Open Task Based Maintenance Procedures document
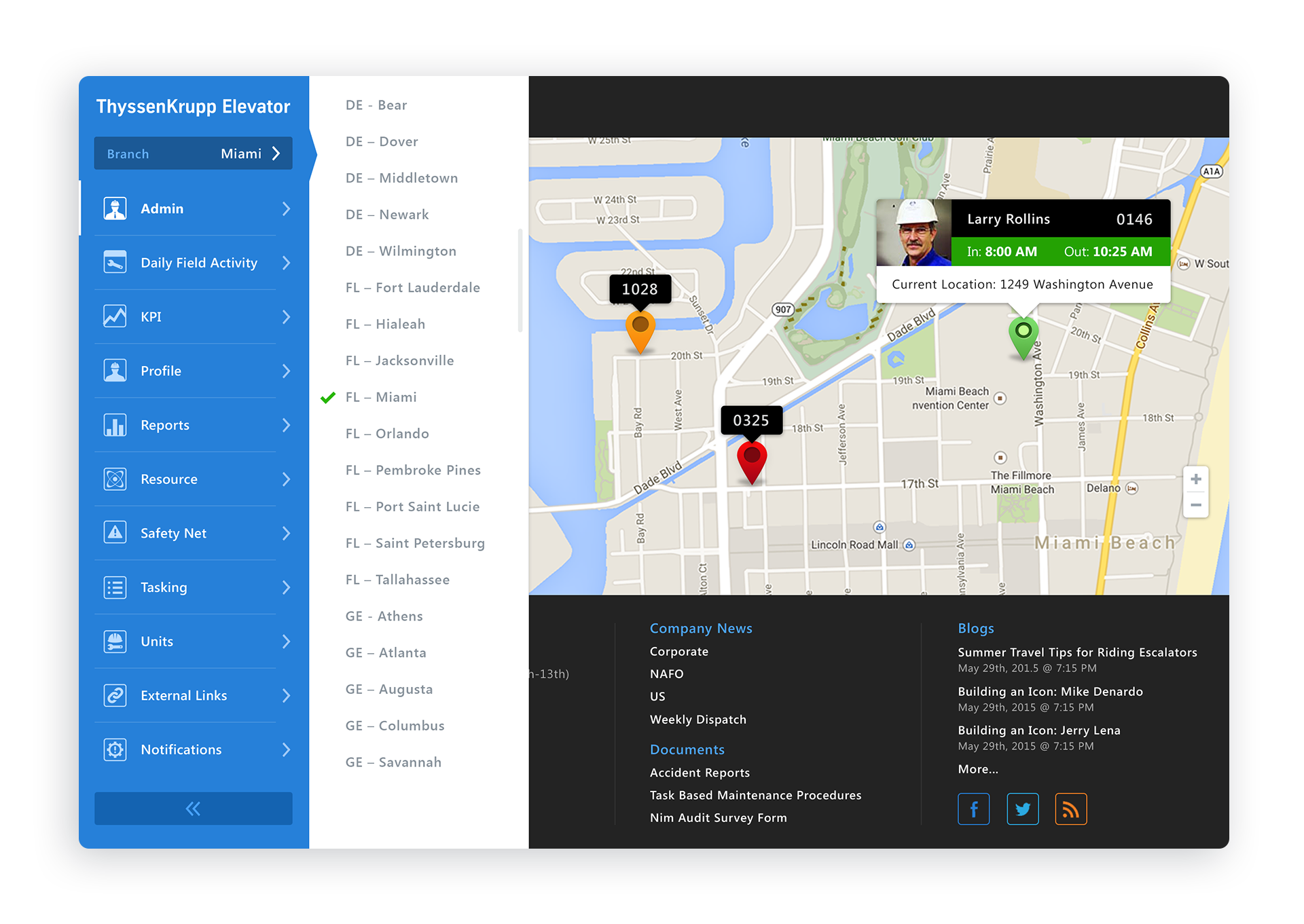 756,796
